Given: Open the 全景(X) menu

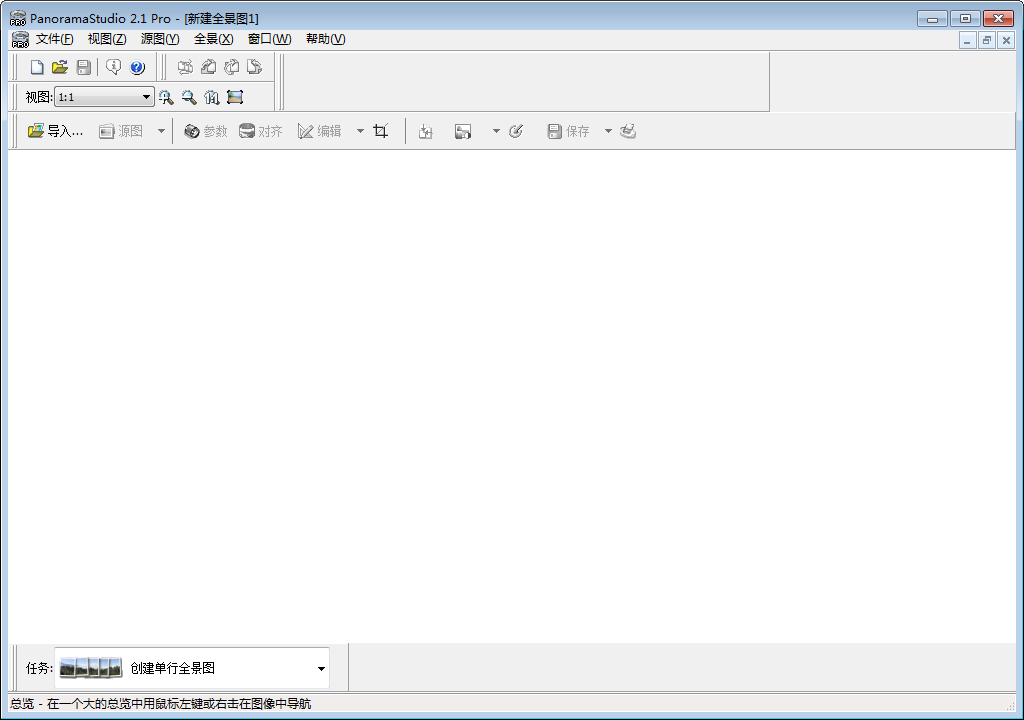Looking at the screenshot, I should click(x=214, y=39).
